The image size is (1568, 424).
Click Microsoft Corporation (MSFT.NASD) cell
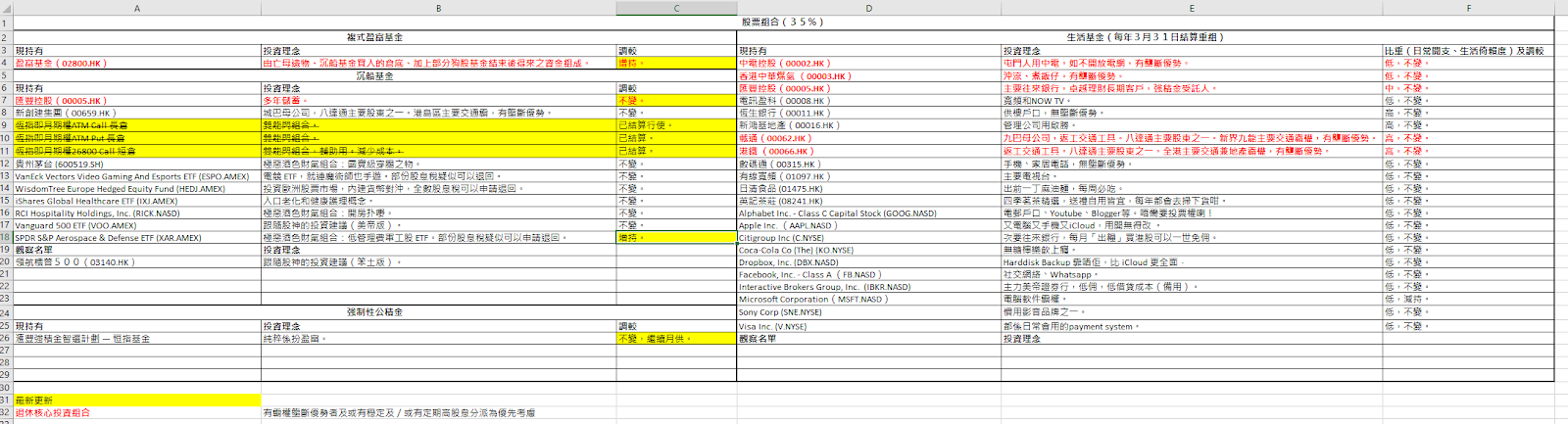(868, 299)
